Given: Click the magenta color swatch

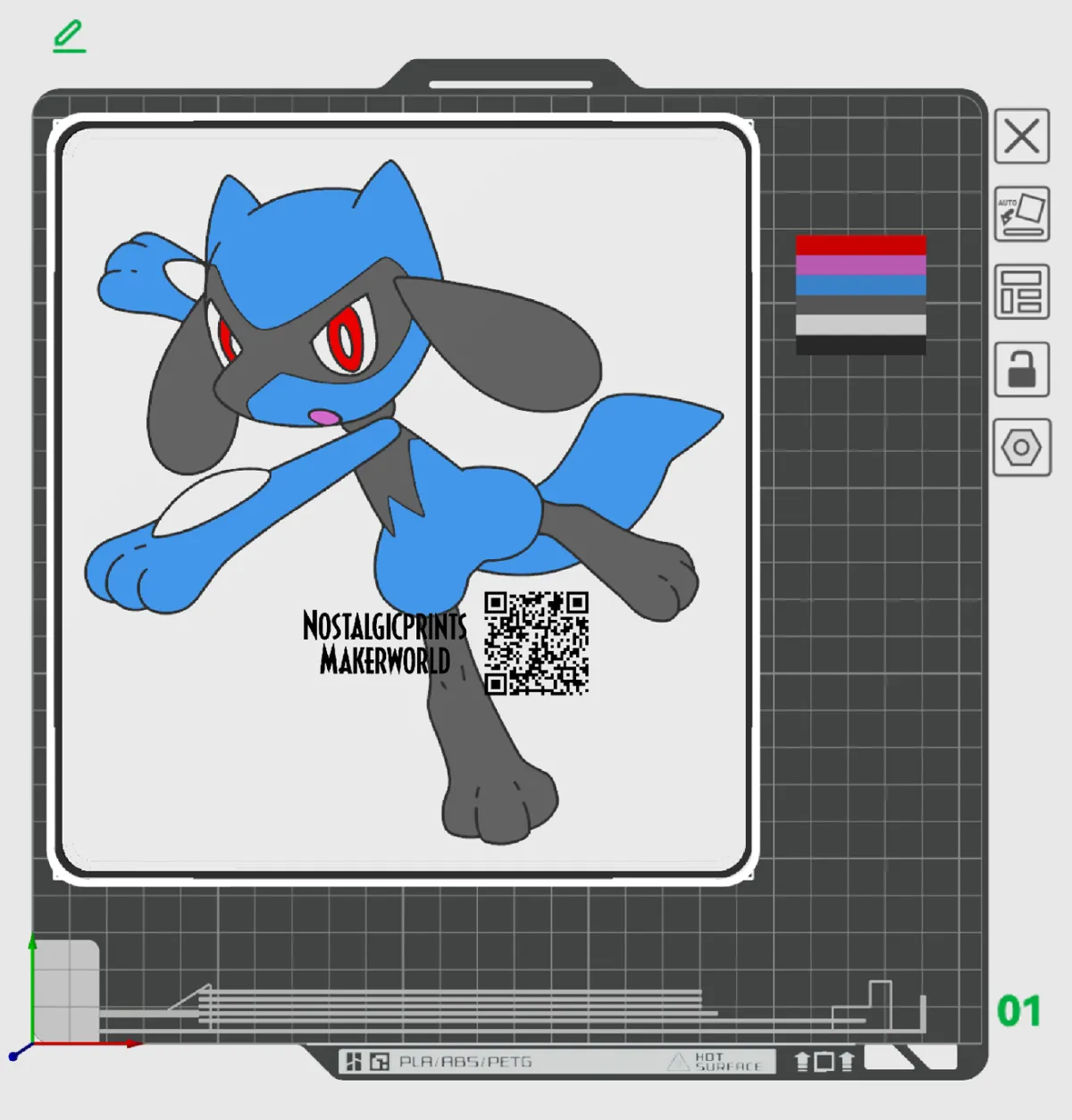Looking at the screenshot, I should tap(860, 264).
